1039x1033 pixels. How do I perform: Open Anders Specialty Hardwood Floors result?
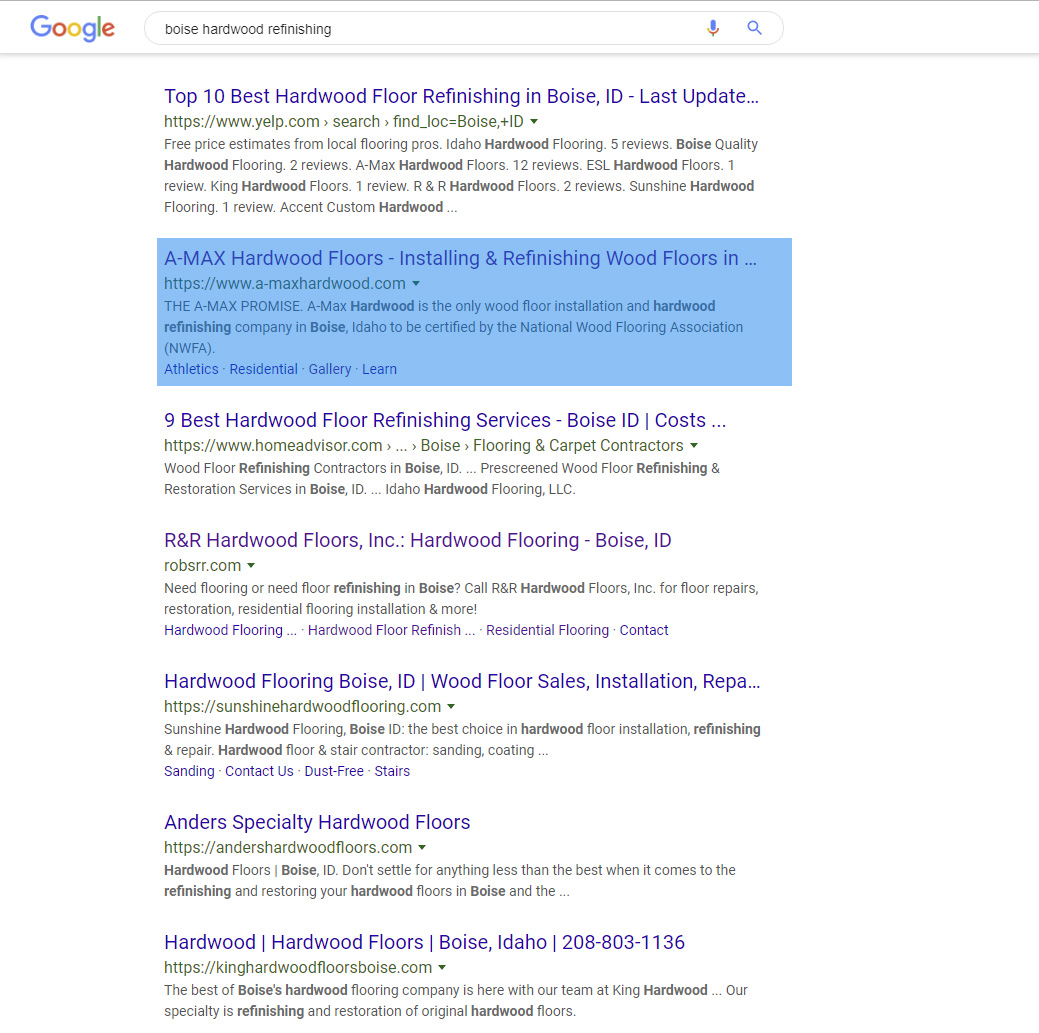[x=317, y=822]
